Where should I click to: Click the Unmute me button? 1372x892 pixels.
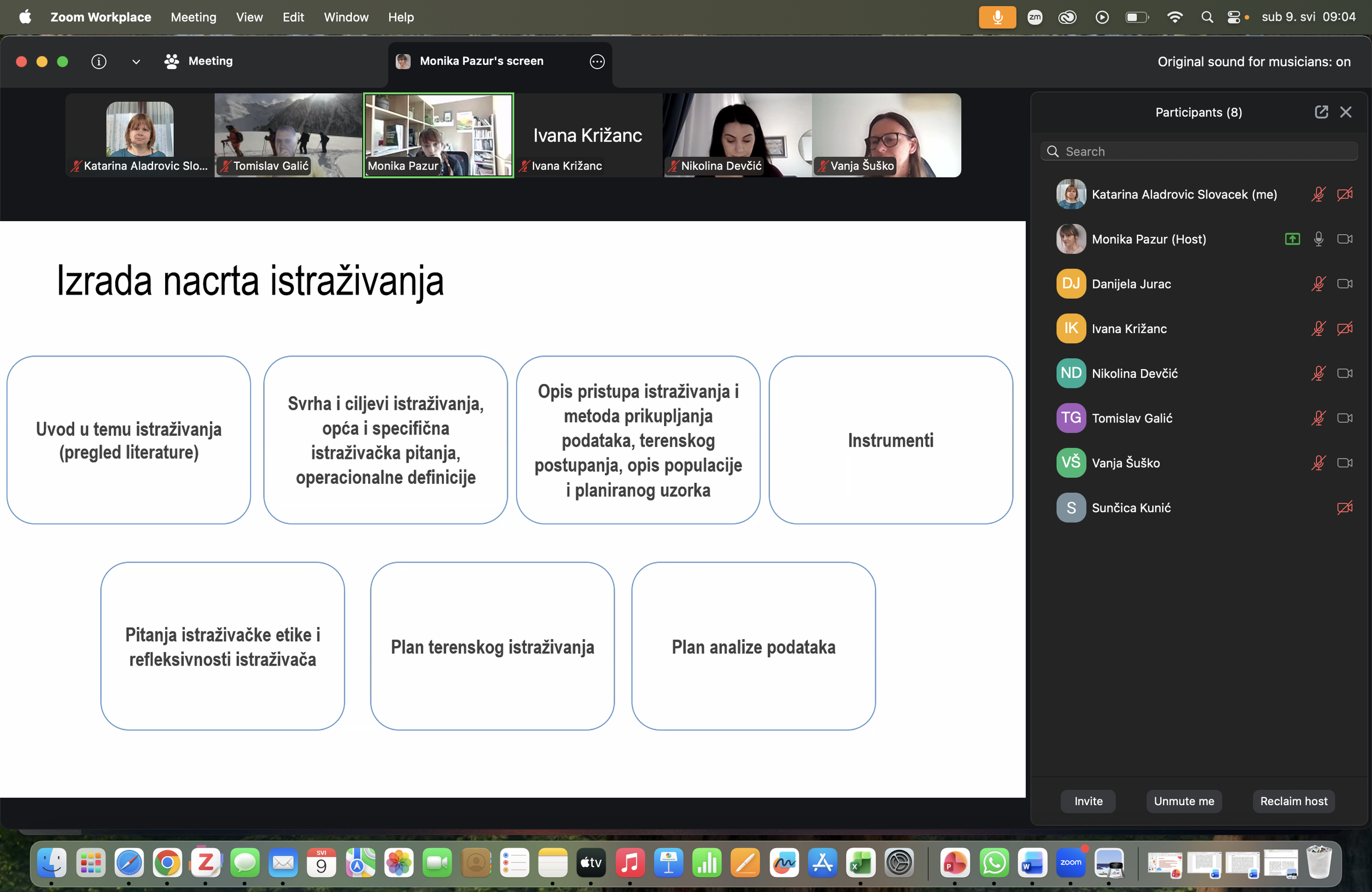[1184, 801]
